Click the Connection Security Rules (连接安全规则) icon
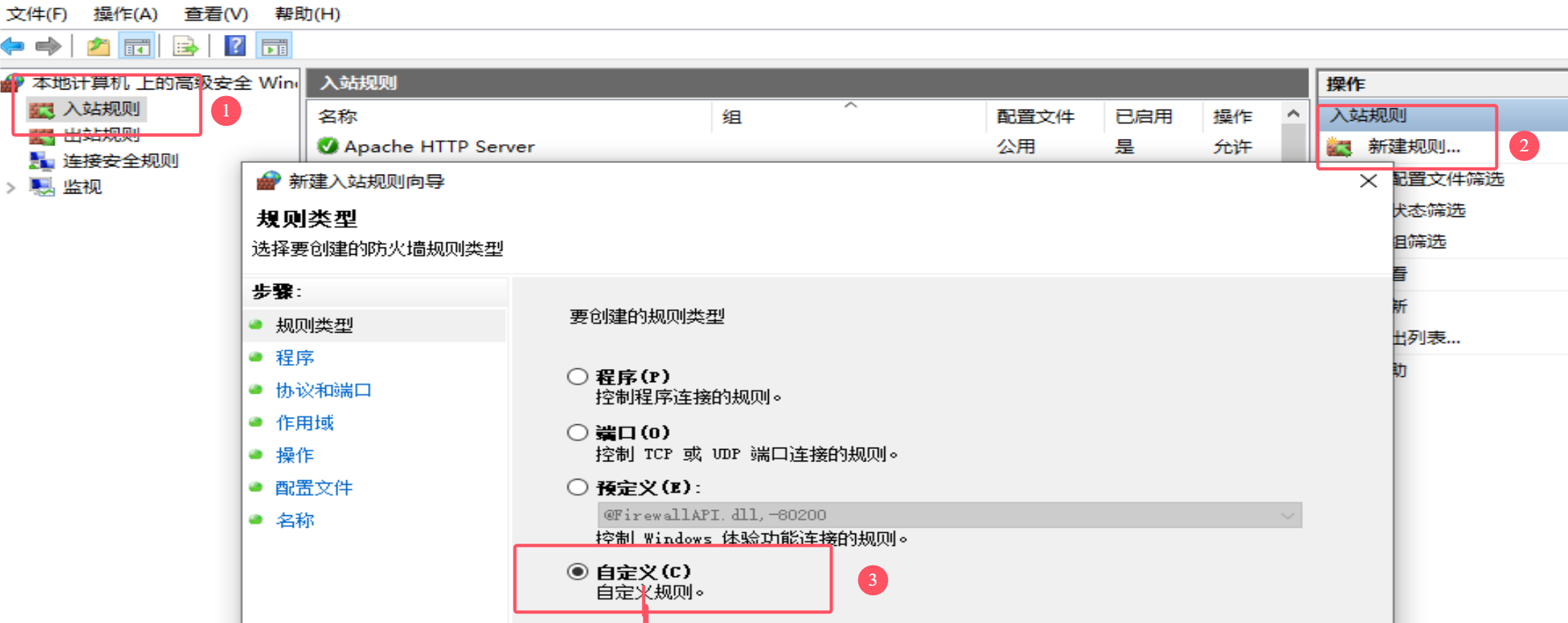Image resolution: width=1568 pixels, height=623 pixels. pyautogui.click(x=41, y=161)
